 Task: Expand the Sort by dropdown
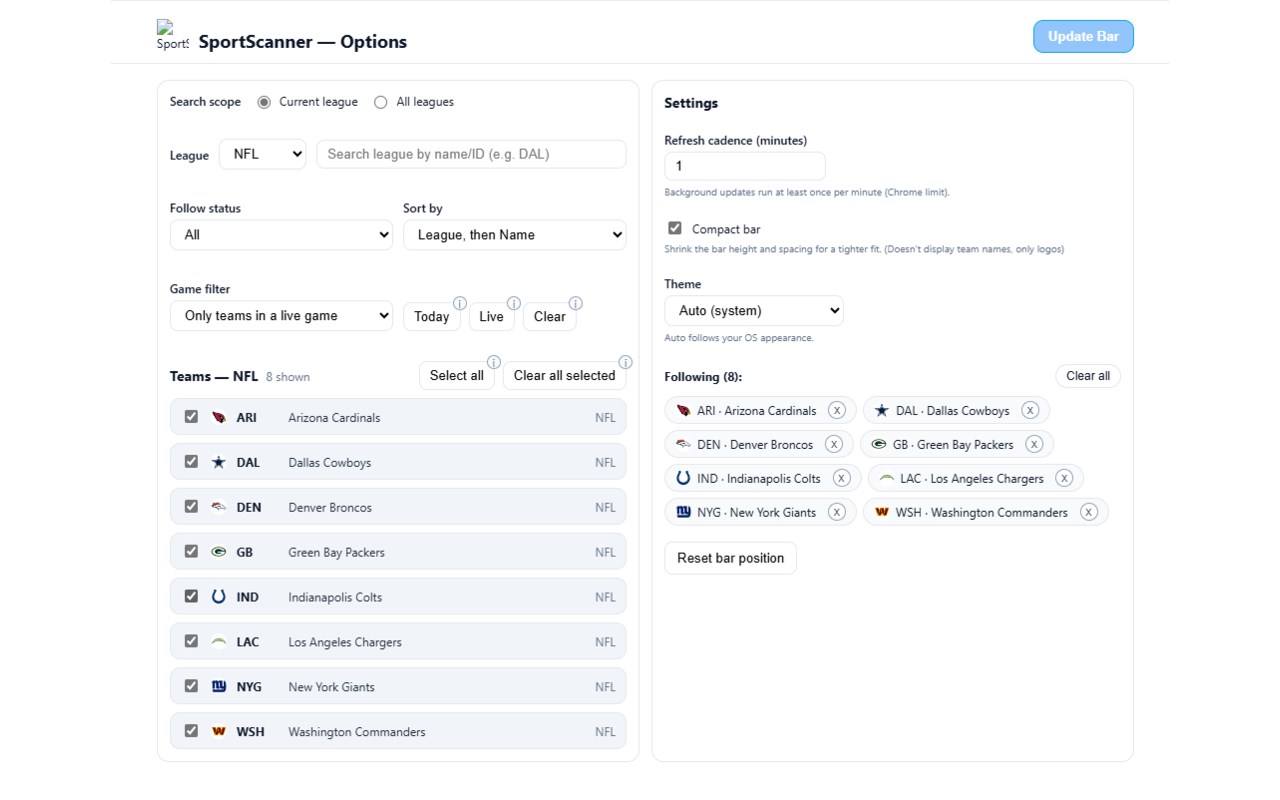tap(514, 235)
